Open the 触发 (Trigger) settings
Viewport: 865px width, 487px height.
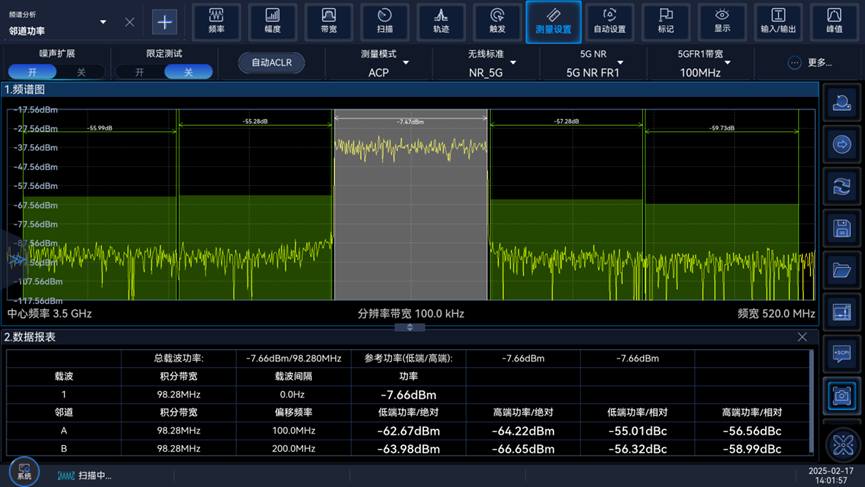point(497,21)
